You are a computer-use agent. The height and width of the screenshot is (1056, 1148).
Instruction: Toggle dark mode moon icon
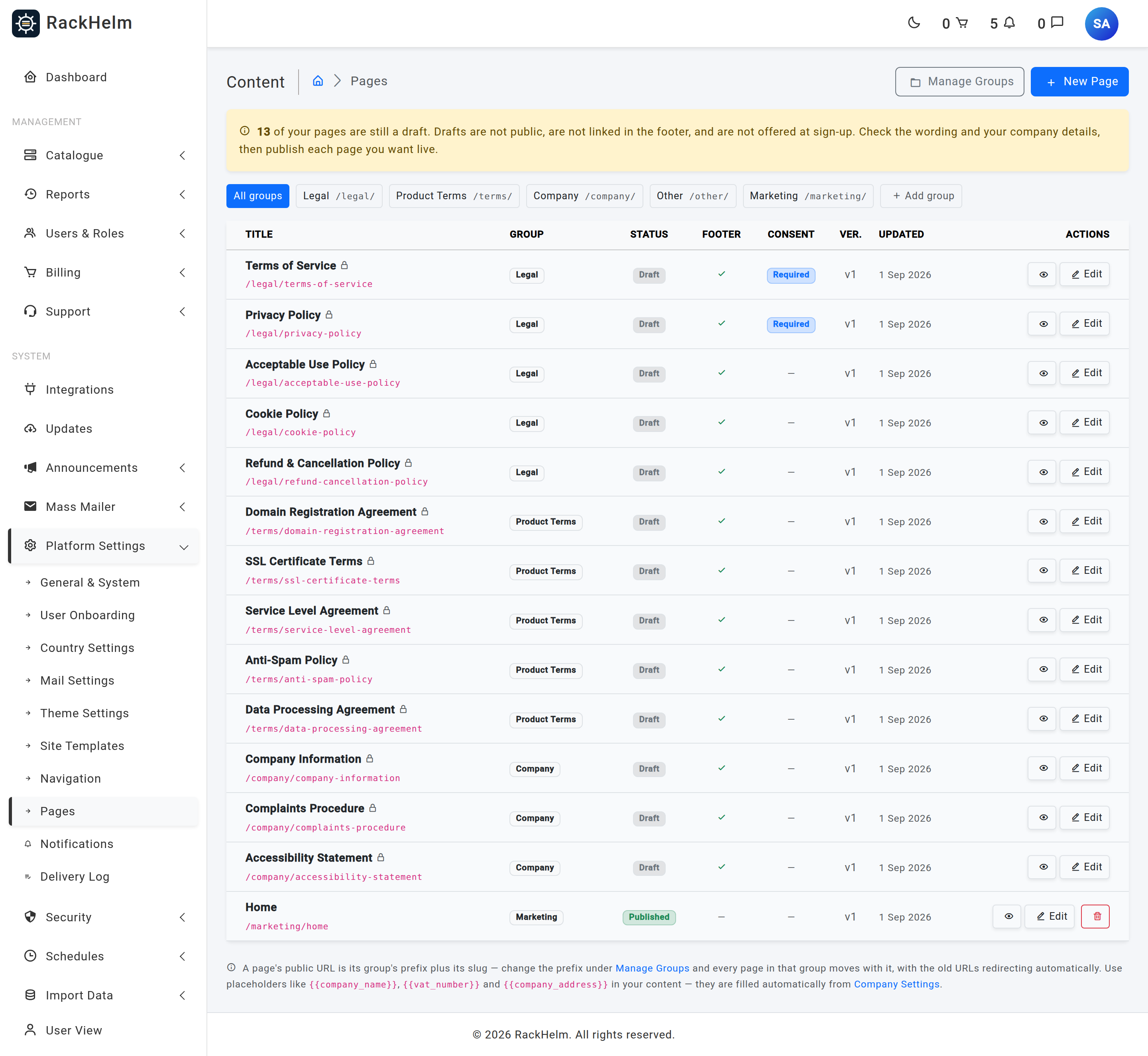[914, 23]
